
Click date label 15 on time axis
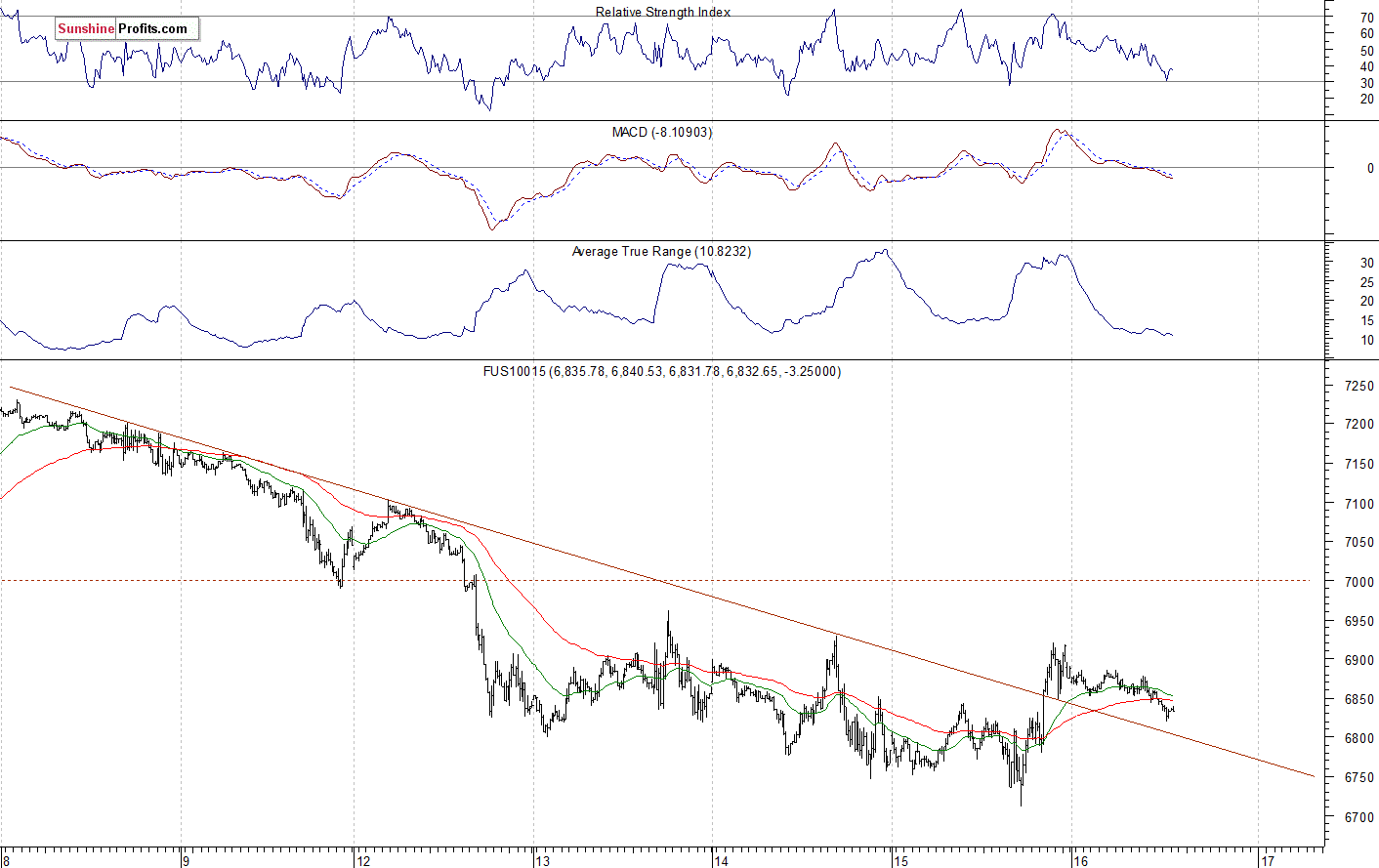pos(899,861)
